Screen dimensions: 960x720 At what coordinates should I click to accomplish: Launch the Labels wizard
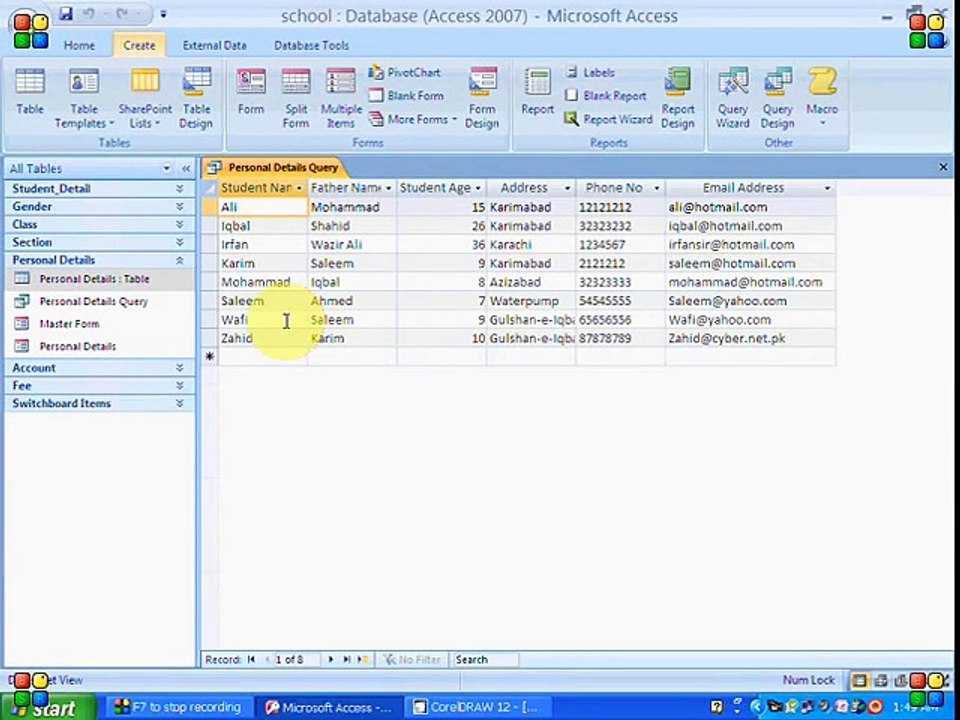tap(590, 72)
